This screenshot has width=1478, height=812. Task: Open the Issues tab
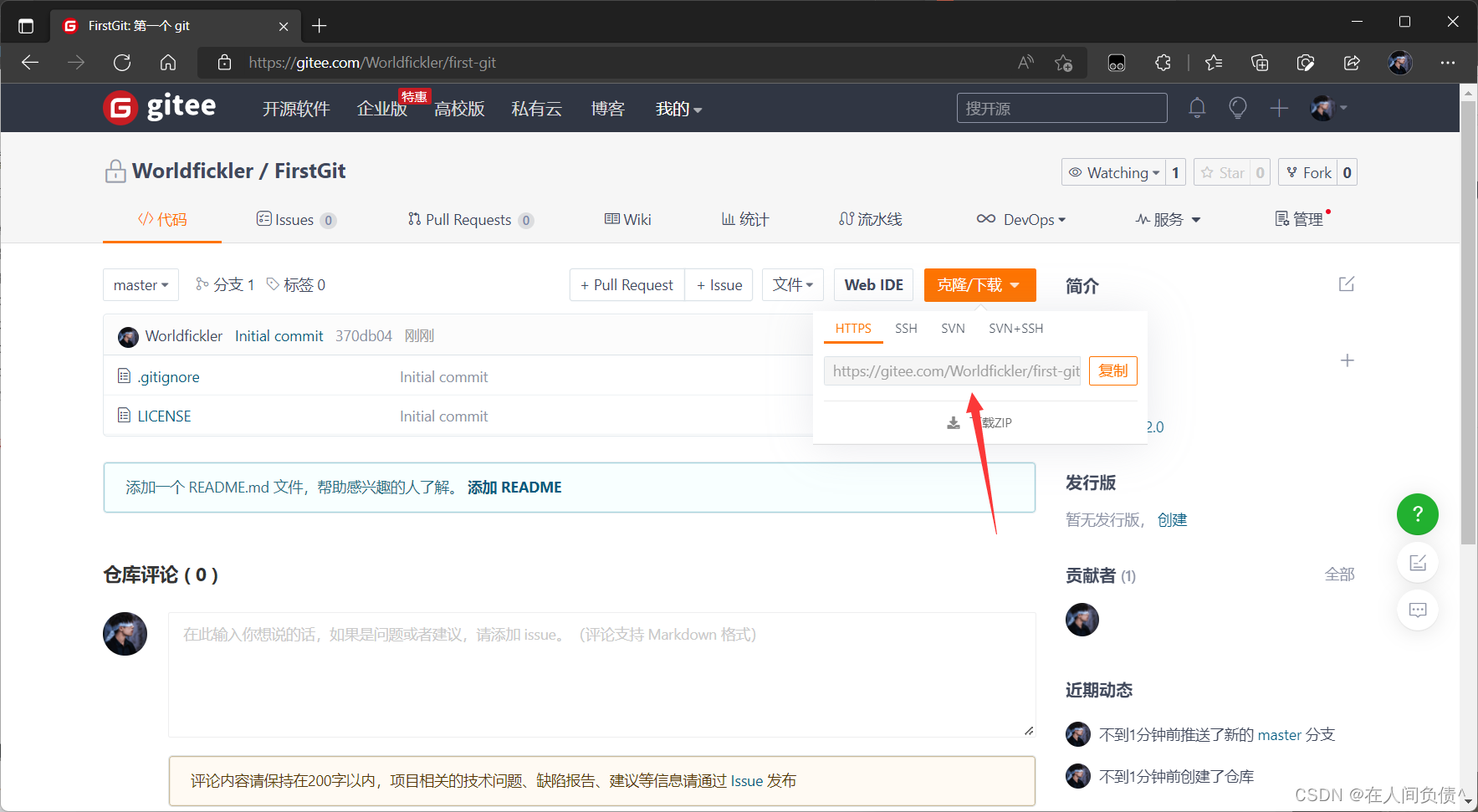(x=296, y=220)
